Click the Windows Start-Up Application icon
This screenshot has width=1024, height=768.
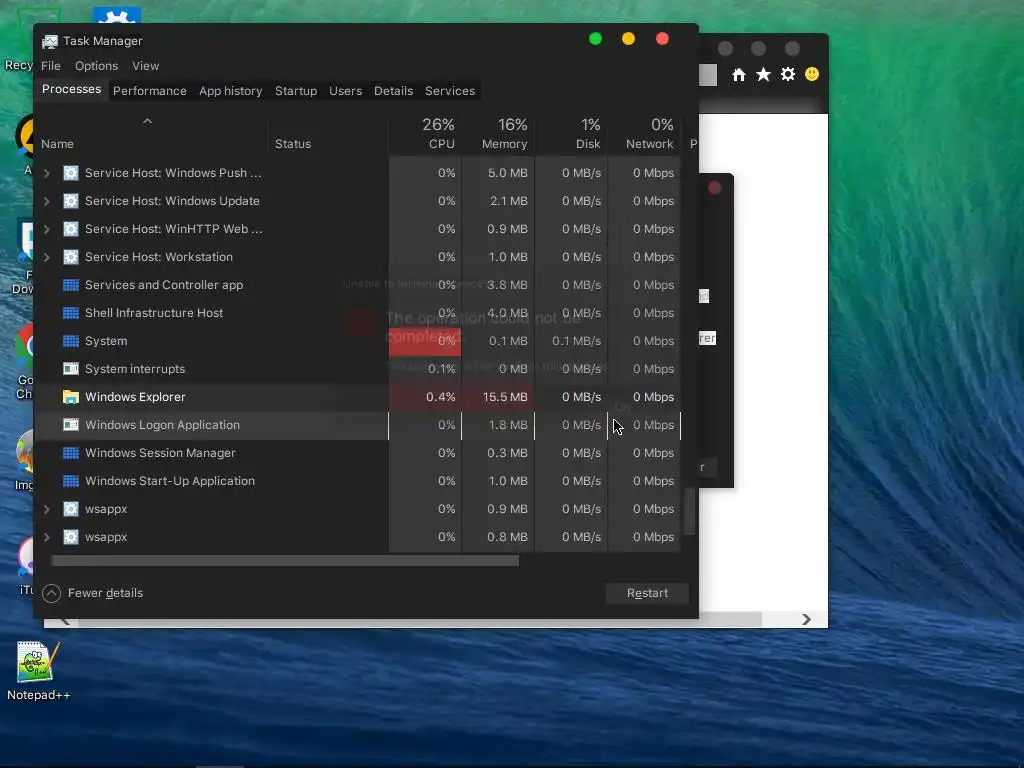71,481
